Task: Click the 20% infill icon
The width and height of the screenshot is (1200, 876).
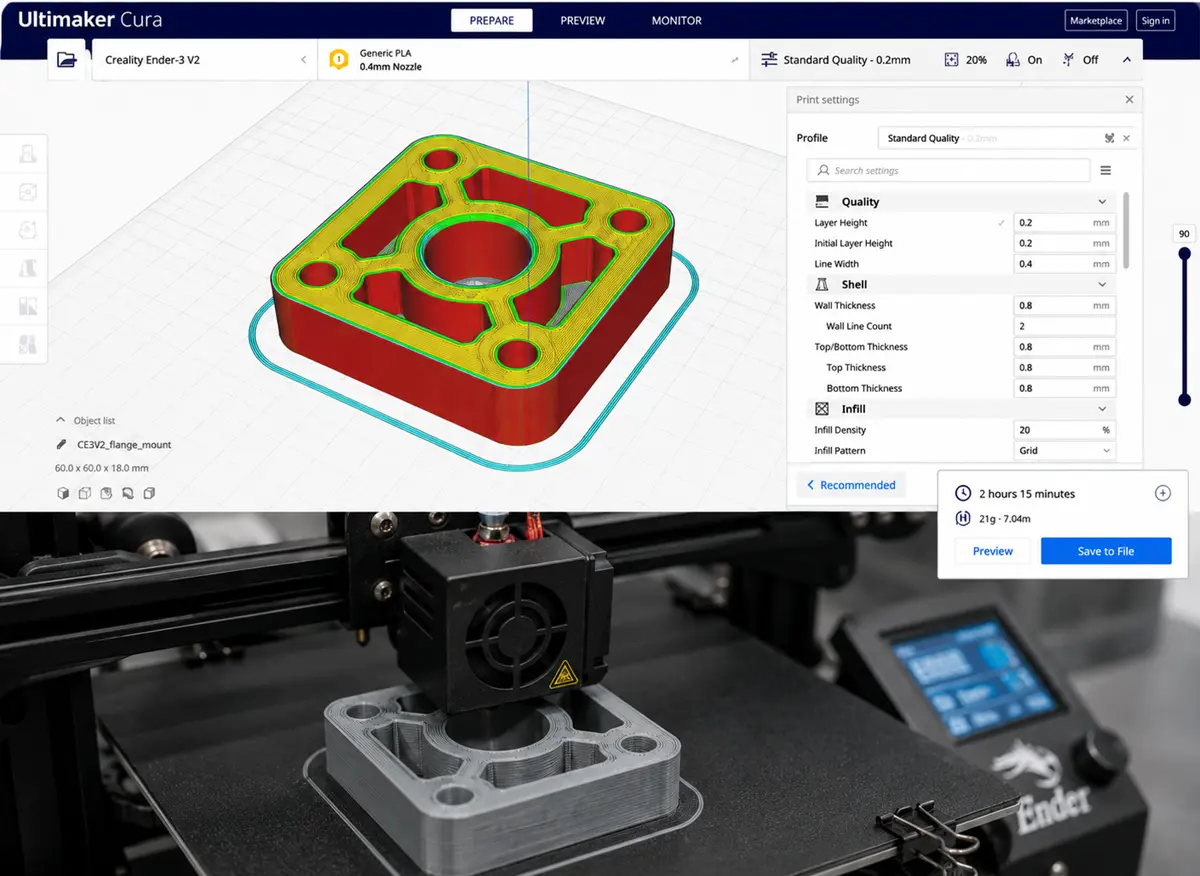Action: [951, 60]
